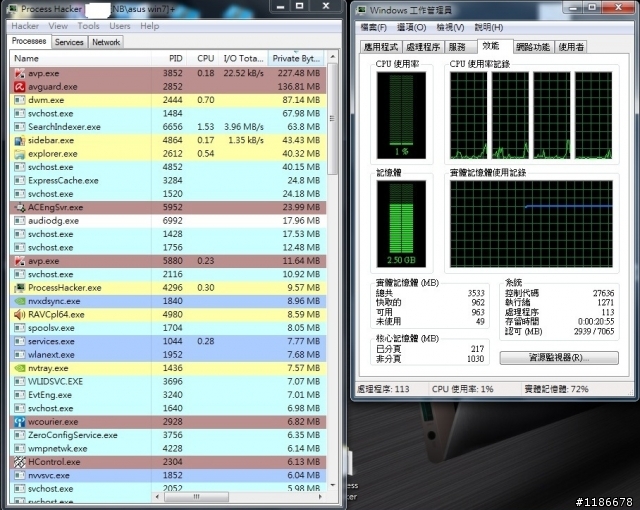This screenshot has width=640, height=510.
Task: Click the vertical scrollbar thumb in process list
Action: click(x=333, y=118)
